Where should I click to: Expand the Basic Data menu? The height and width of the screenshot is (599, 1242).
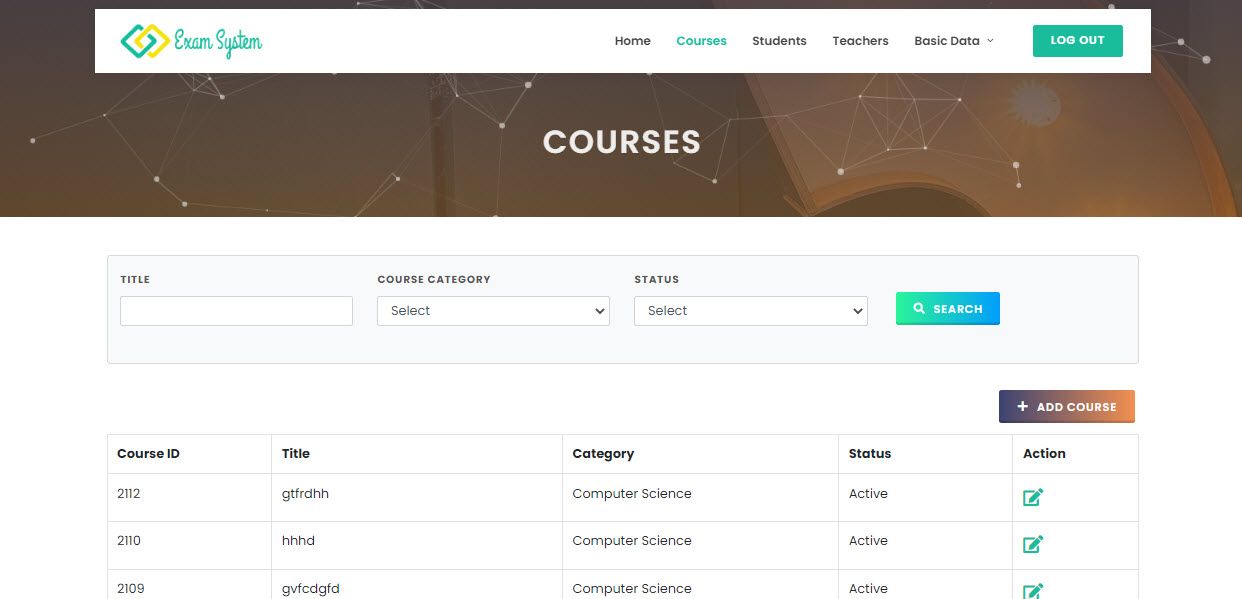[x=953, y=41]
